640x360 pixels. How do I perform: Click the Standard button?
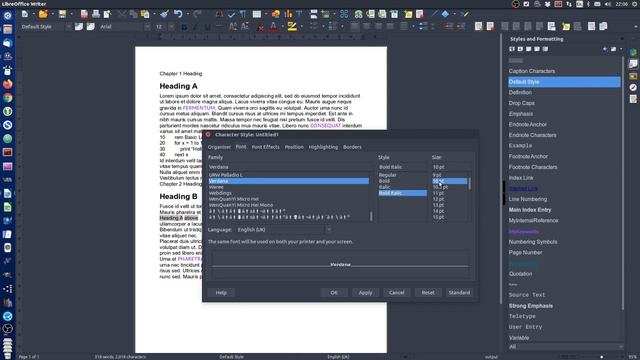pos(459,293)
